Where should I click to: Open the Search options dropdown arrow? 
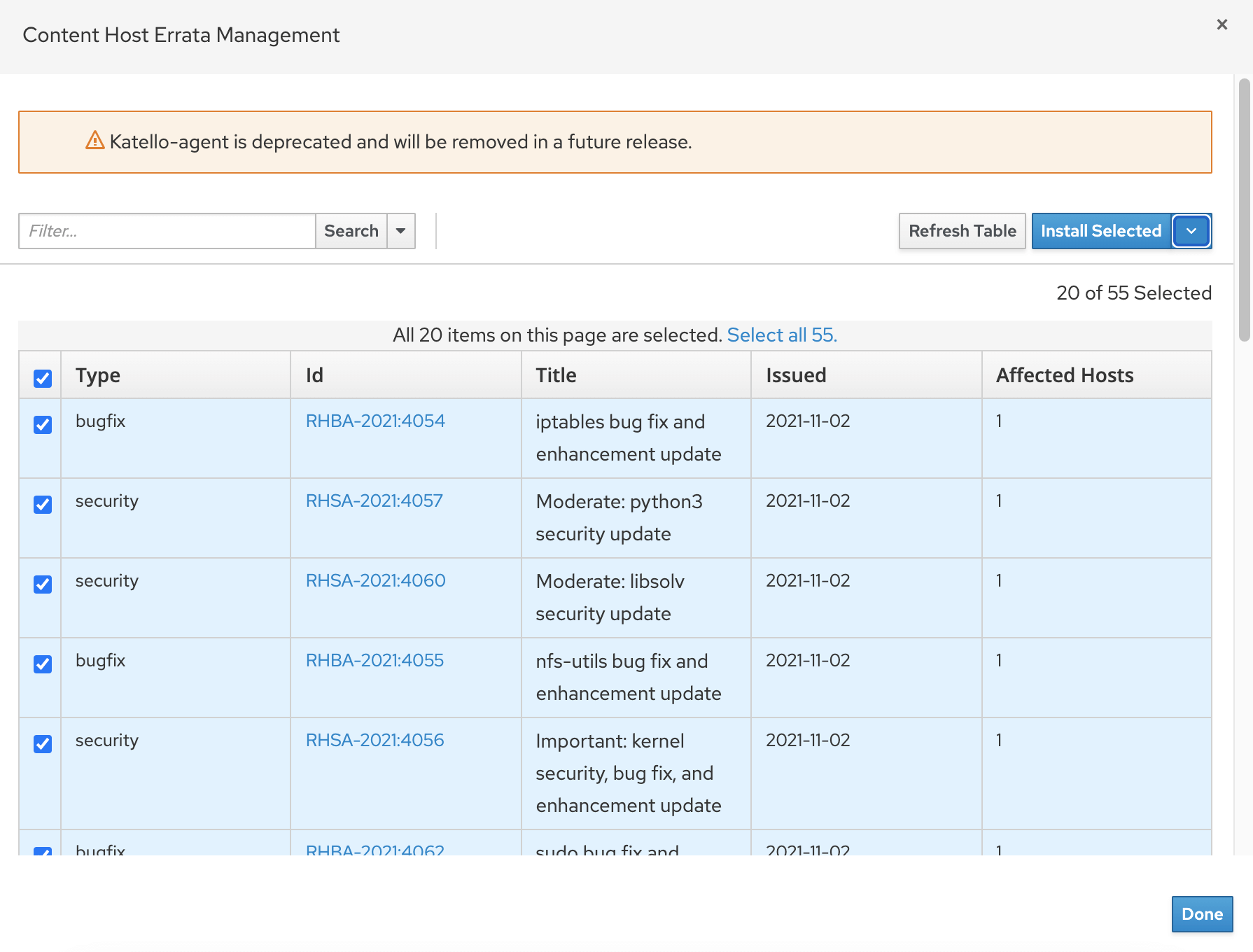[x=401, y=231]
